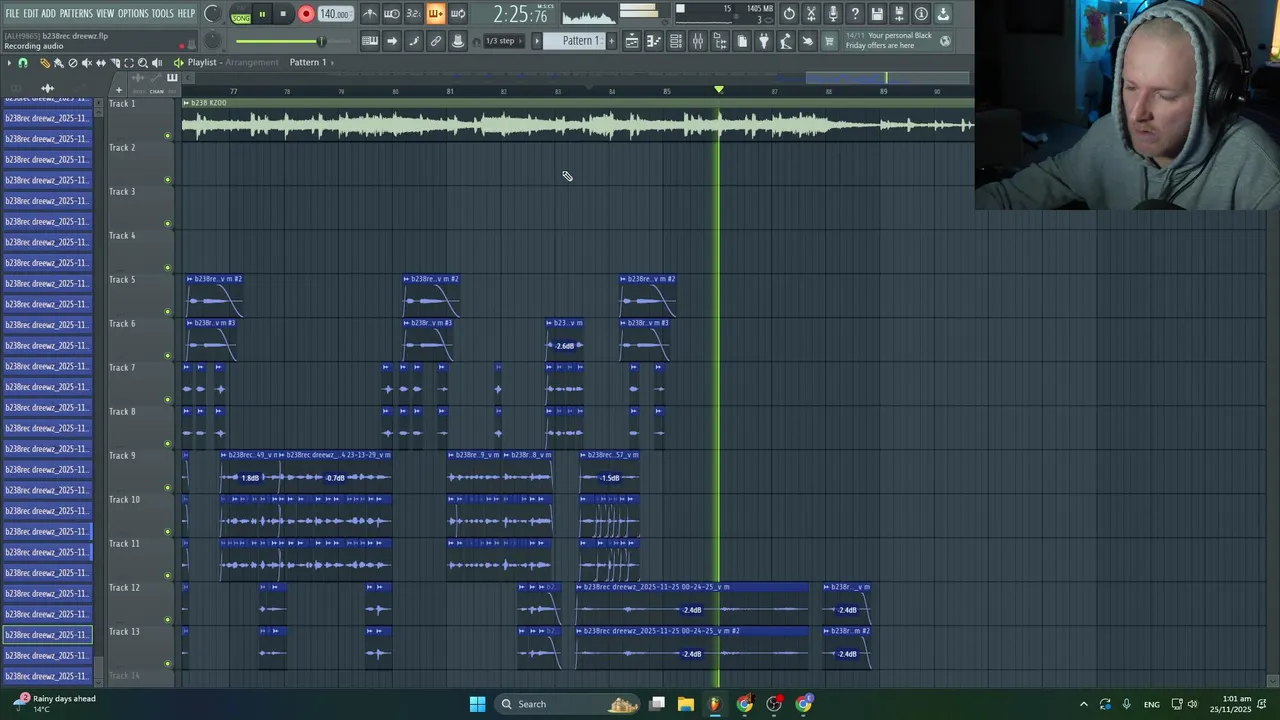Open the Piano roll view icon

coord(654,41)
